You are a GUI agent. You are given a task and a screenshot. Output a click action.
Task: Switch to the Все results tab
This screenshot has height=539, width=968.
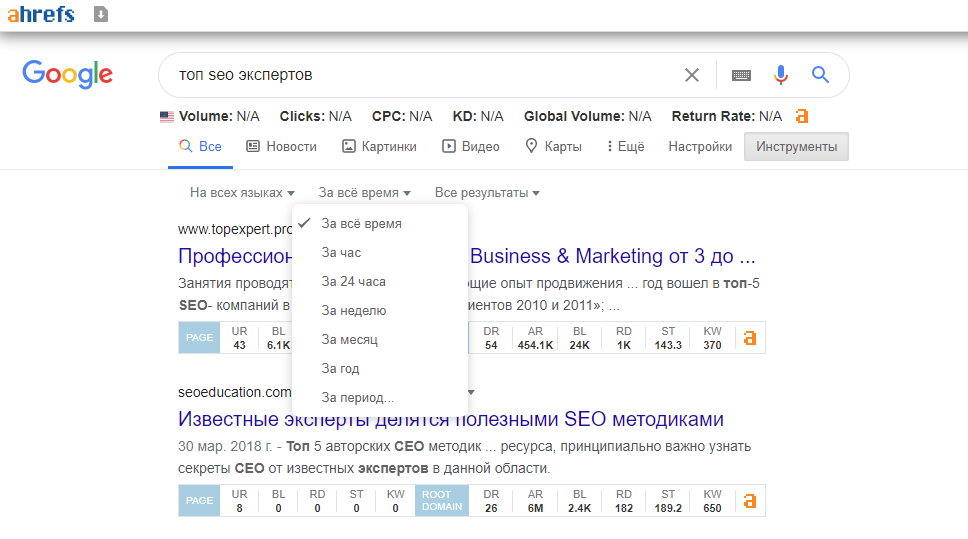click(200, 147)
